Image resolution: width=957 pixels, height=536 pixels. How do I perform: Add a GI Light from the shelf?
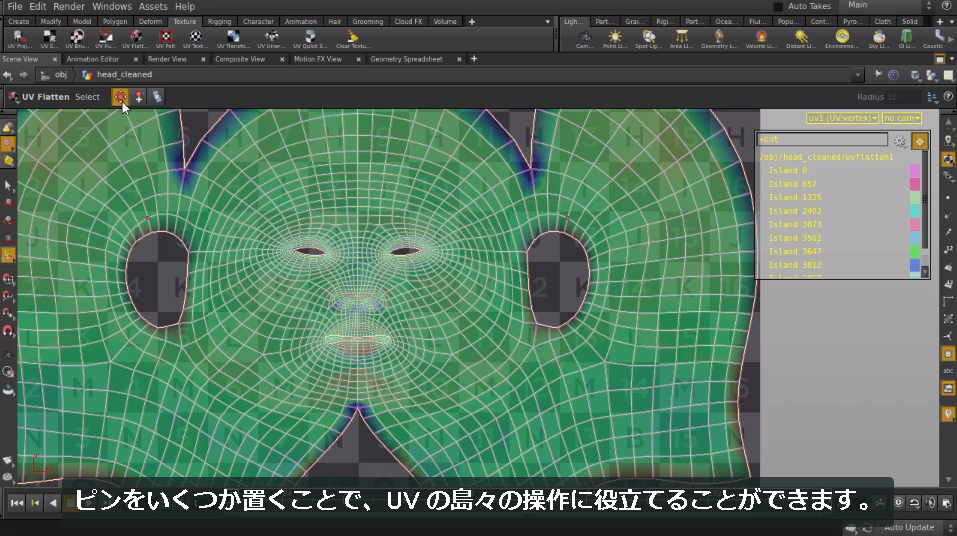click(x=906, y=39)
